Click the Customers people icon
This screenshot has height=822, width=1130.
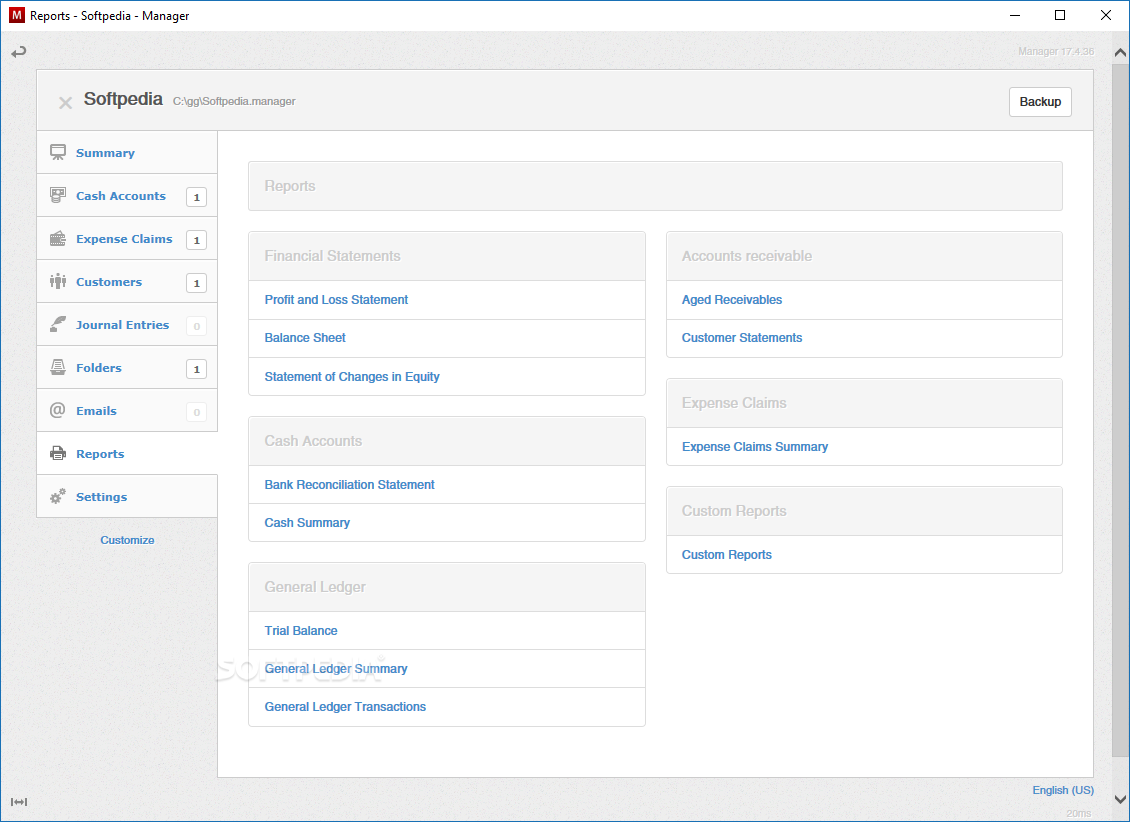[x=58, y=282]
